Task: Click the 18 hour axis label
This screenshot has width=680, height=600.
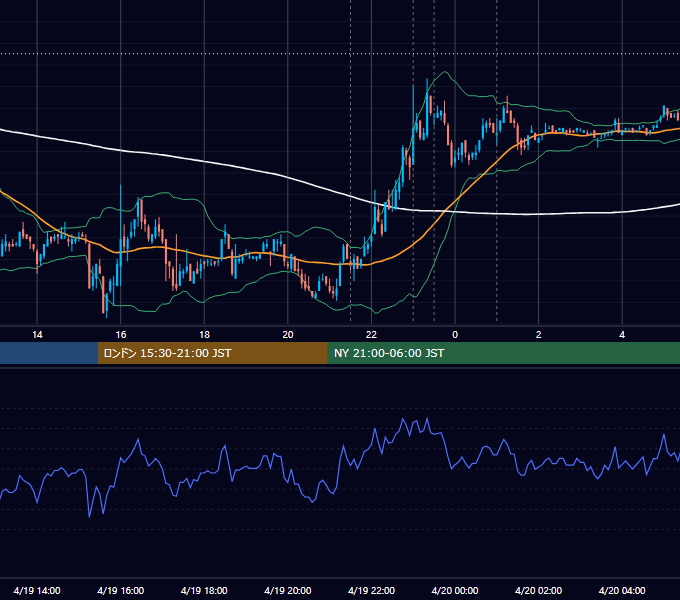Action: pyautogui.click(x=204, y=335)
